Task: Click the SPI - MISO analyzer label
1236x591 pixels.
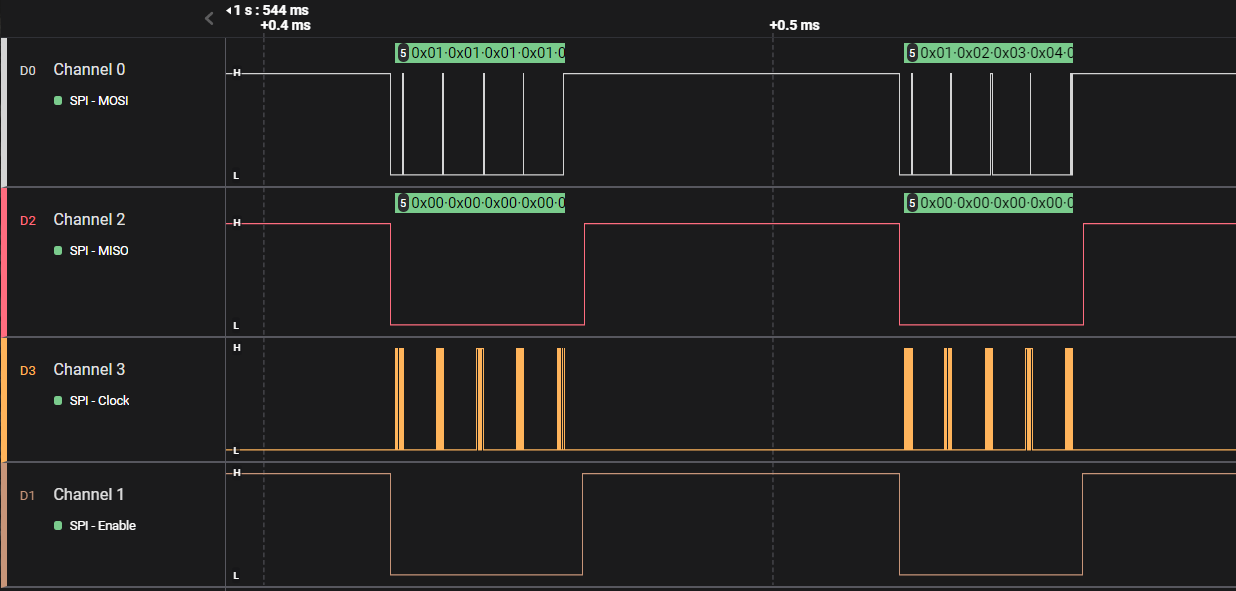Action: pos(99,251)
